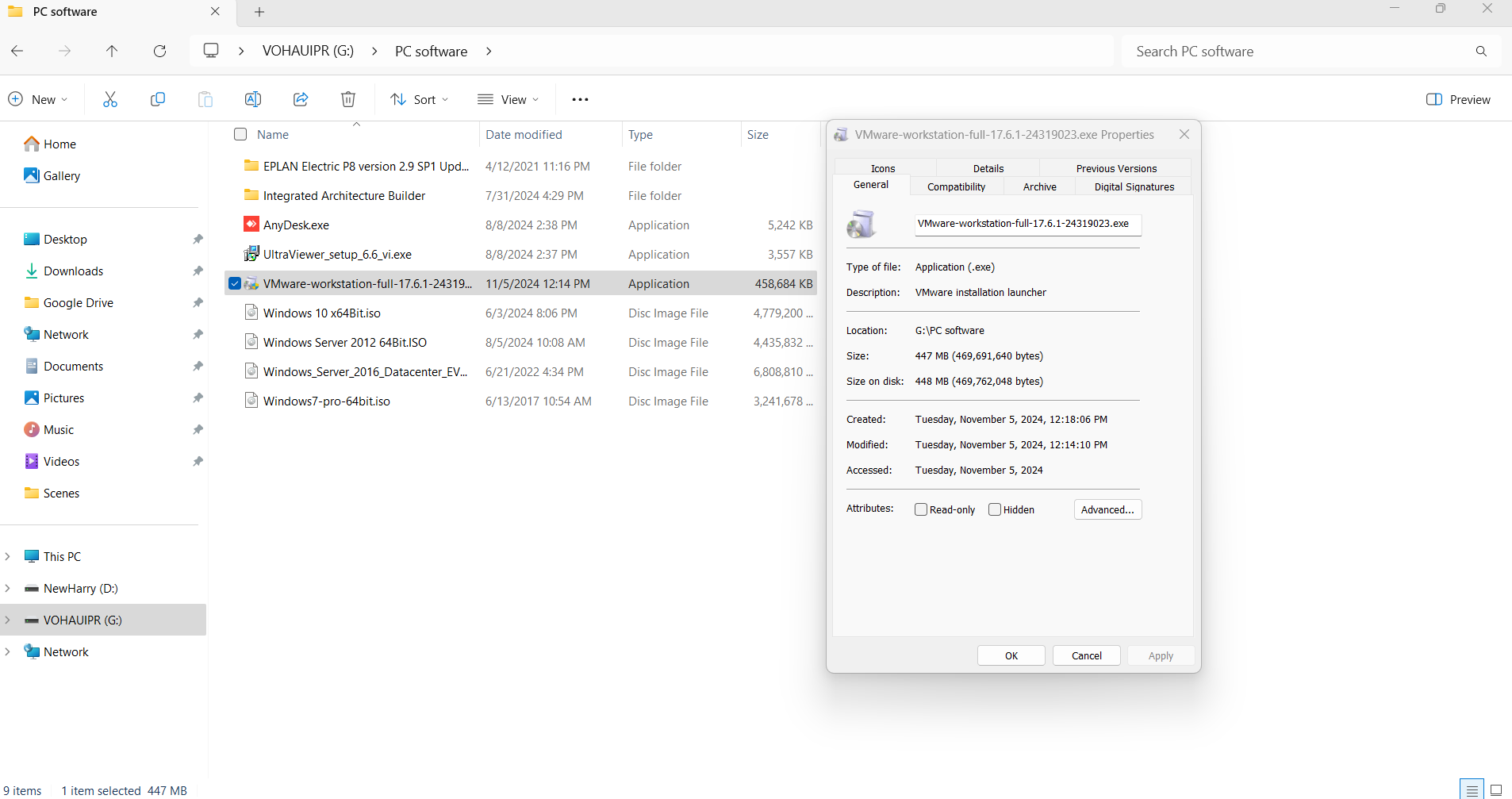The image size is (1512, 799).
Task: Switch to details view icon in status bar
Action: (x=1472, y=790)
